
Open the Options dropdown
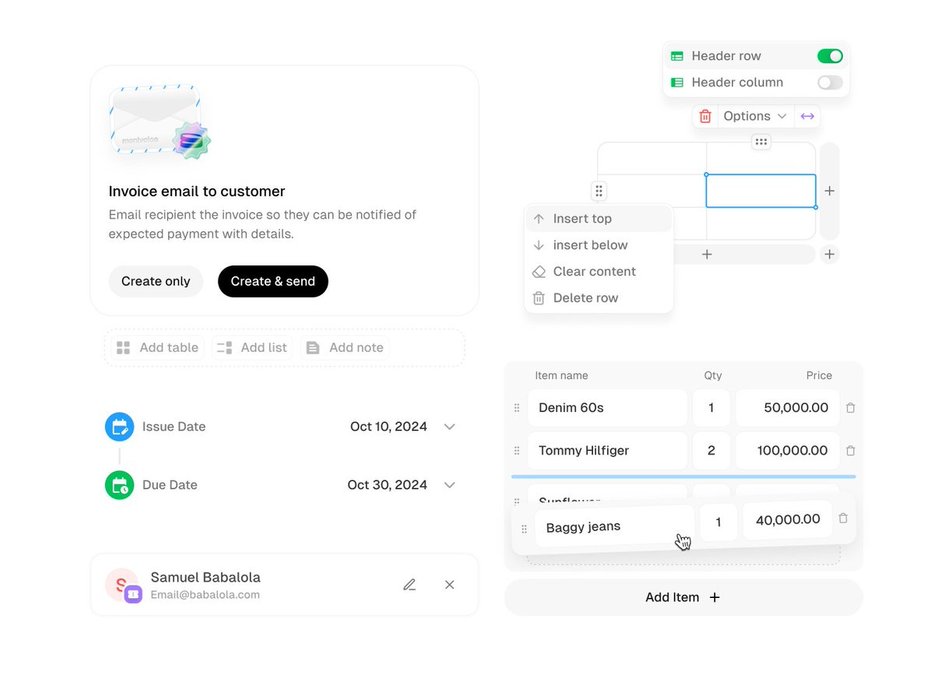point(755,116)
